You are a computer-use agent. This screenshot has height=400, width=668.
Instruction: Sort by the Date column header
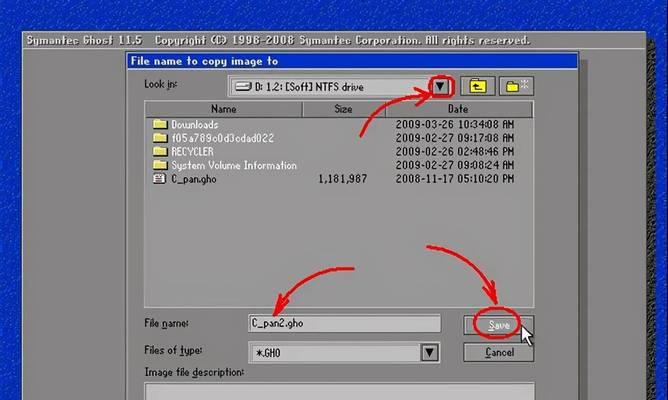pos(458,109)
